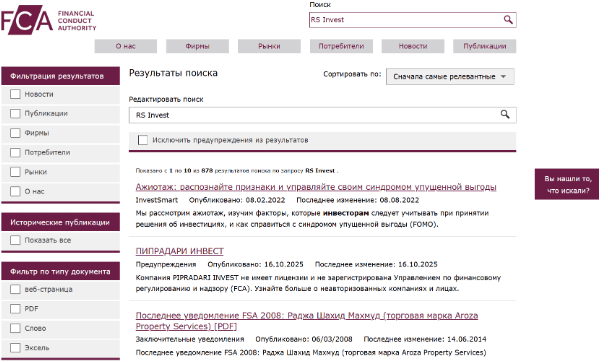The width and height of the screenshot is (608, 362).
Task: Check the 'Эксель' document type checkbox
Action: click(x=15, y=348)
